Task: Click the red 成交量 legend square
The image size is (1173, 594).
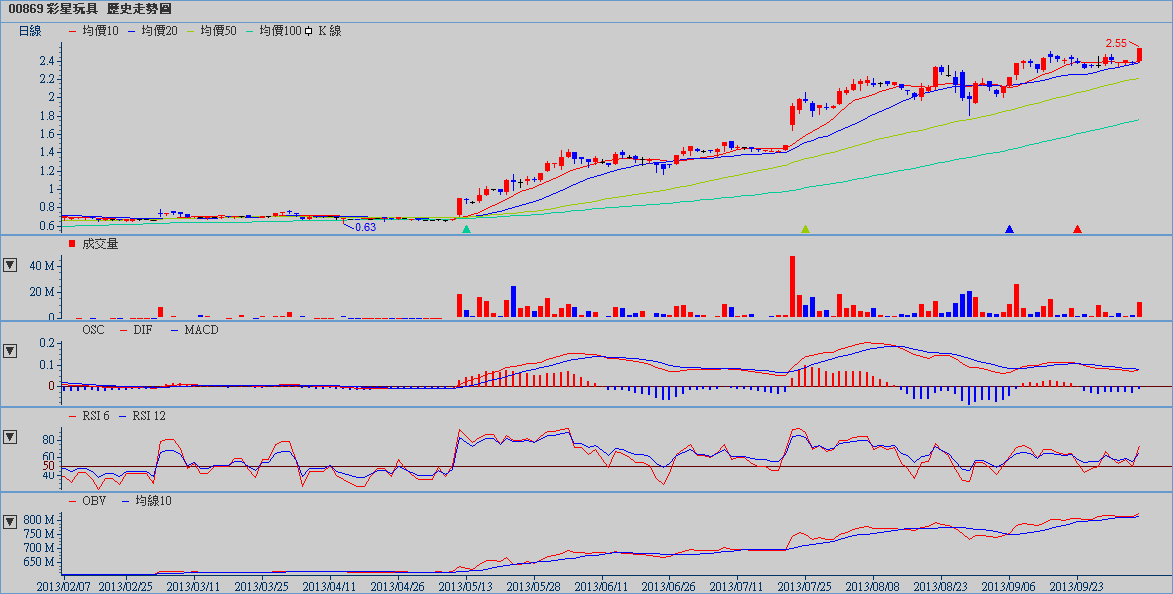Action: (71, 244)
